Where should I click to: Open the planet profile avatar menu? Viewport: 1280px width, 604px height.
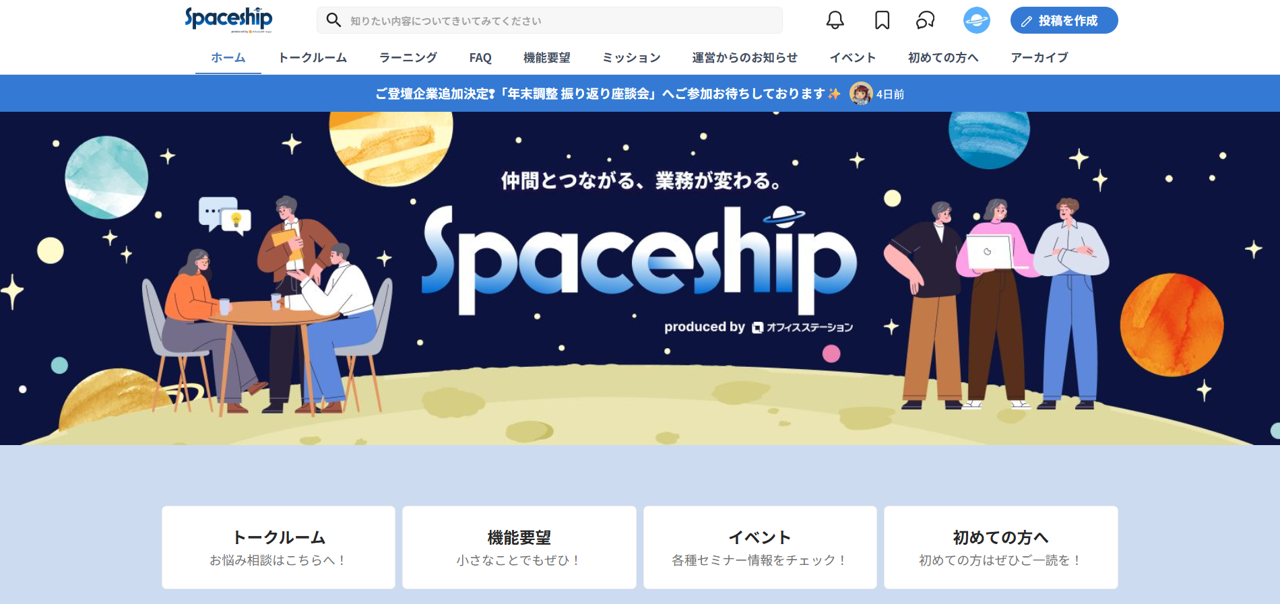pyautogui.click(x=976, y=20)
